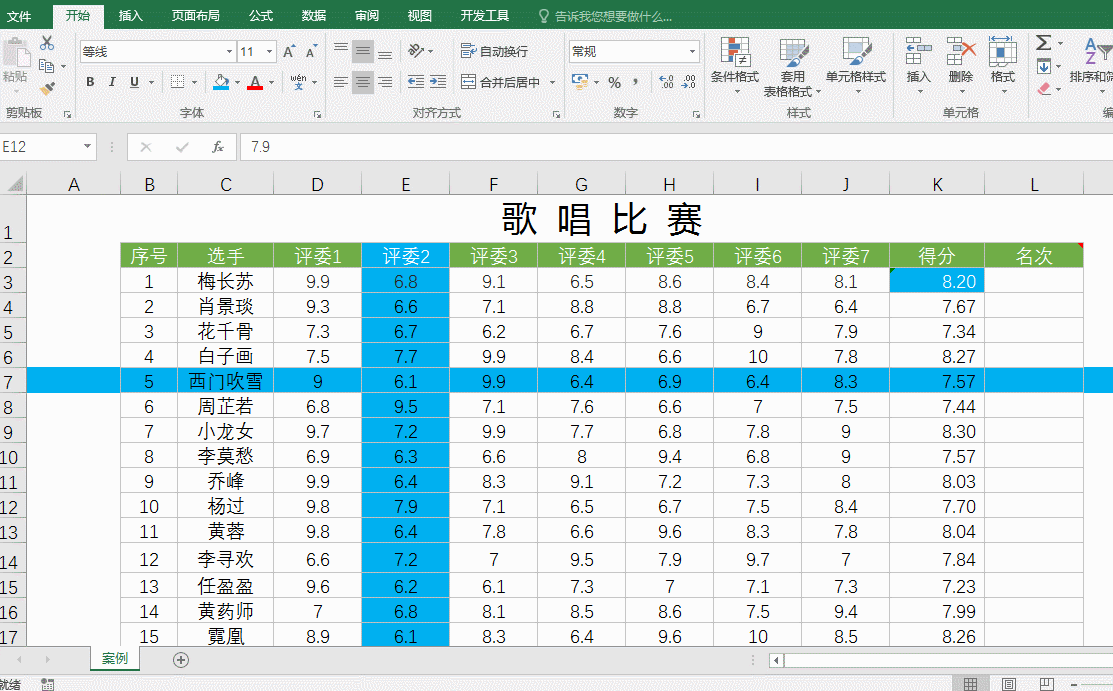Toggle italic formatting

point(112,82)
